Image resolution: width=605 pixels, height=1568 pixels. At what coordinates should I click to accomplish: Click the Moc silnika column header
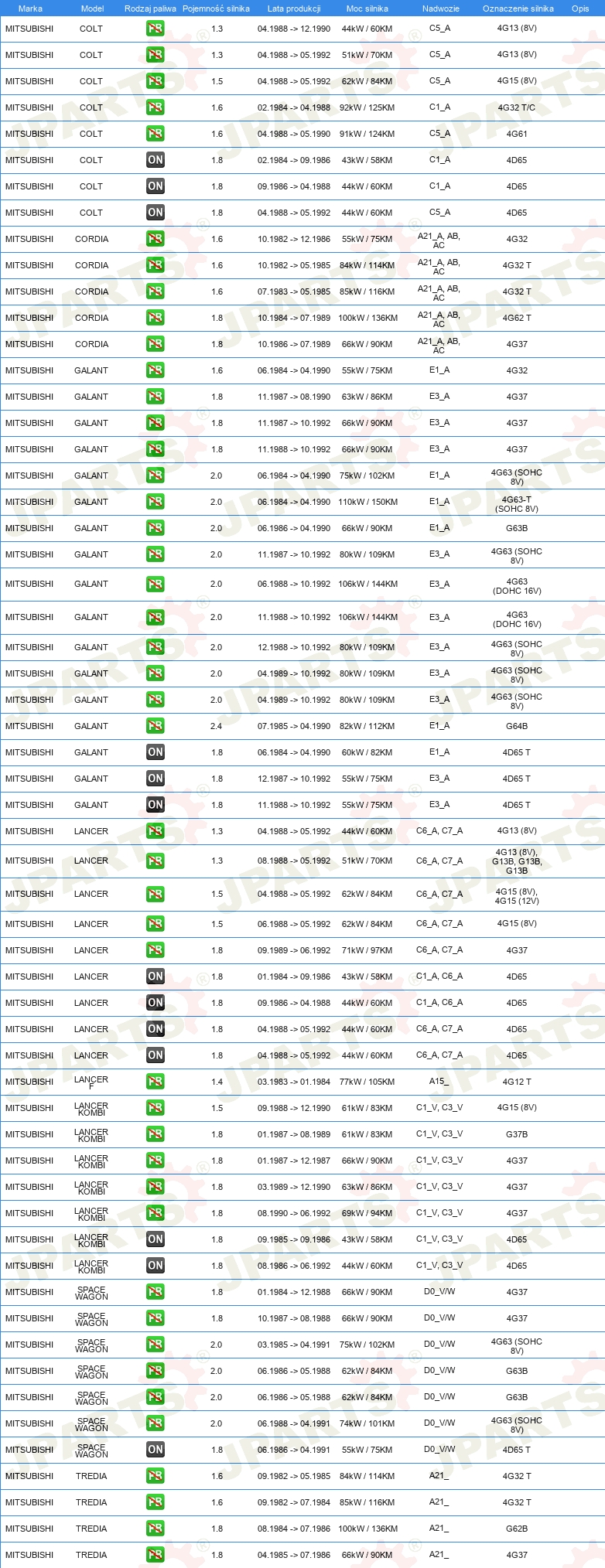coord(367,9)
